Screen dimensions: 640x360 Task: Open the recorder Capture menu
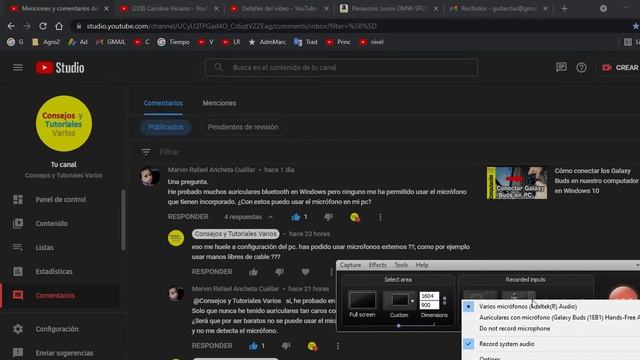click(x=350, y=265)
